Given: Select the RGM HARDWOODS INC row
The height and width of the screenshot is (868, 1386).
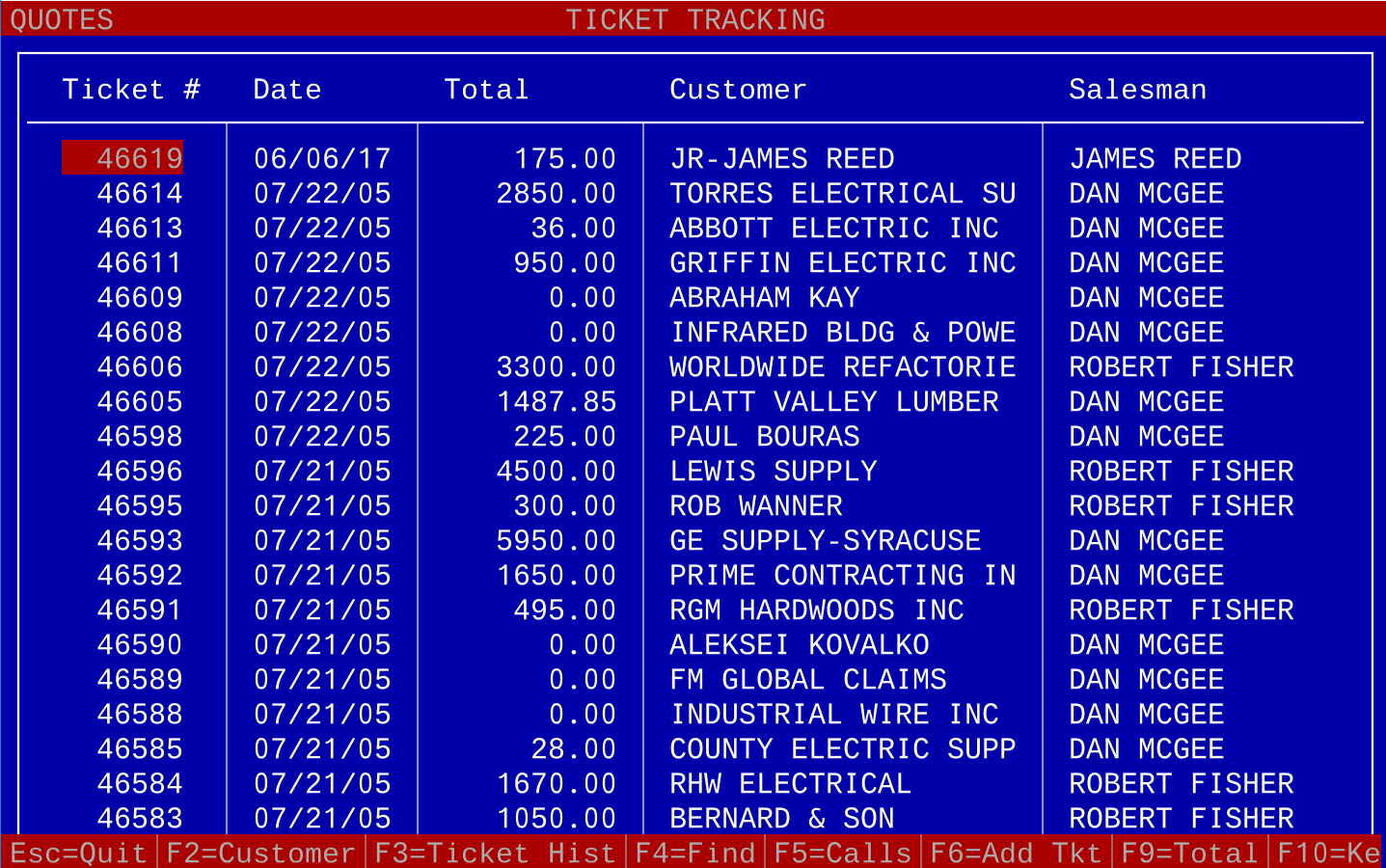Looking at the screenshot, I should click(816, 610).
